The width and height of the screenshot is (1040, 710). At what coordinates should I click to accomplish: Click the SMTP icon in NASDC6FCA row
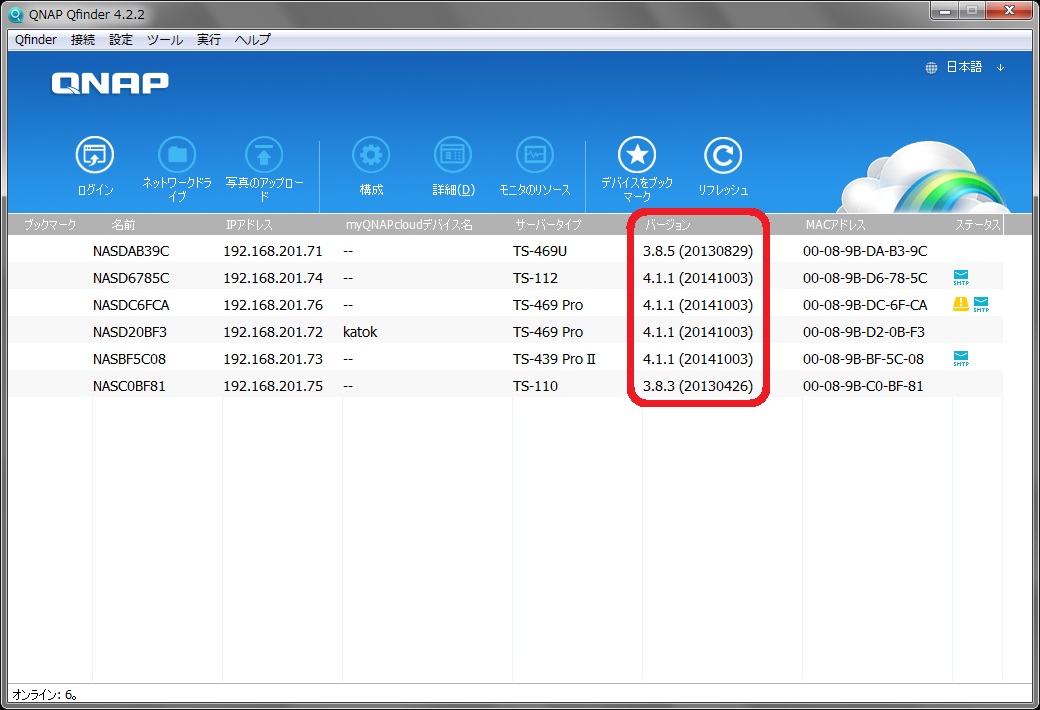pos(981,305)
